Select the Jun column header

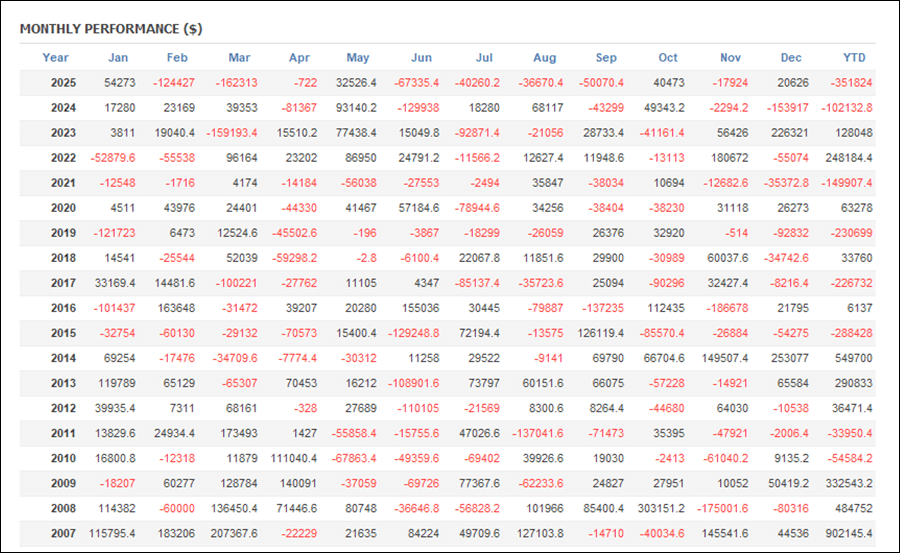(x=421, y=57)
